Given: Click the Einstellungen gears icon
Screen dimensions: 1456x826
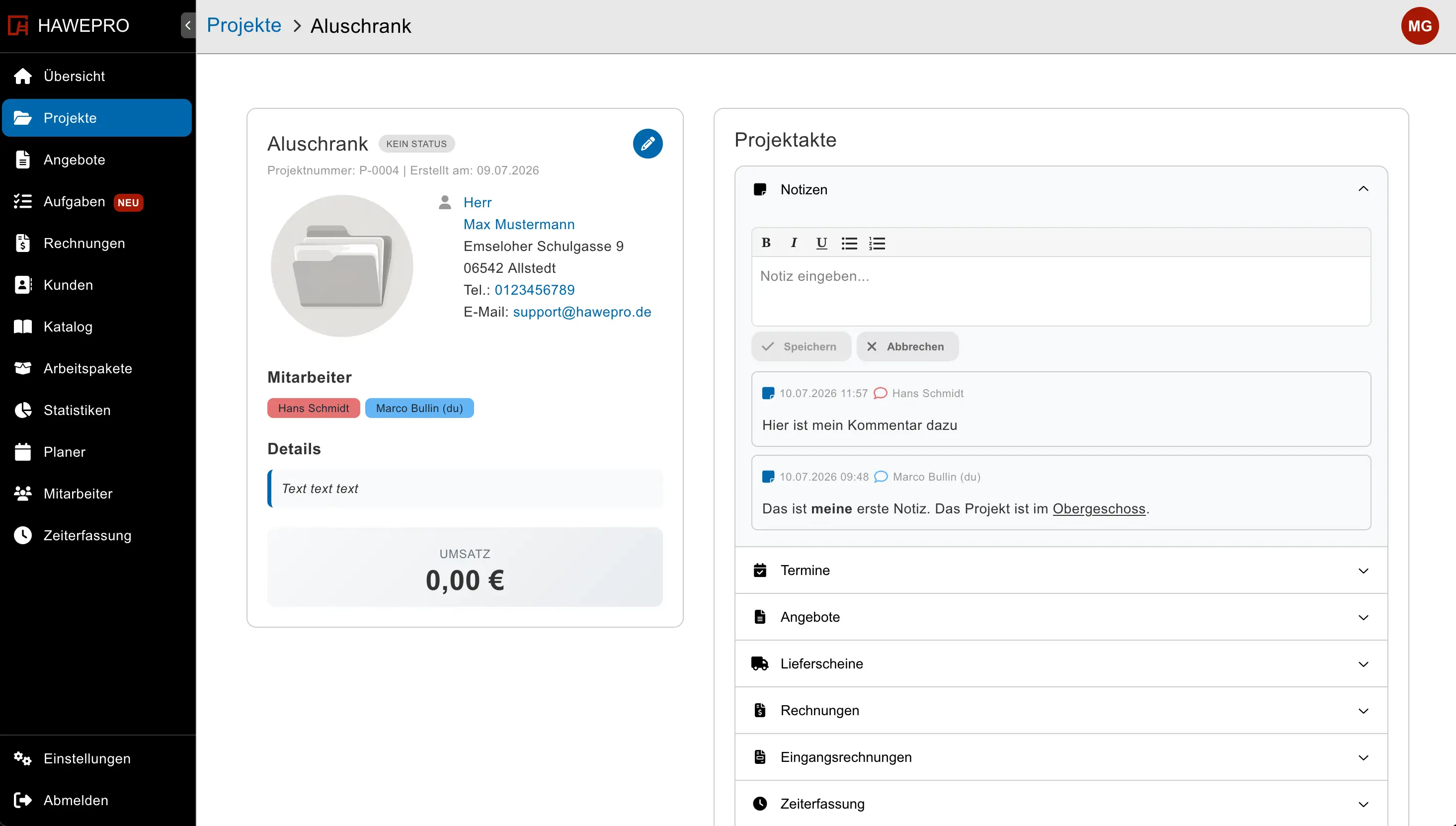Looking at the screenshot, I should coord(23,758).
